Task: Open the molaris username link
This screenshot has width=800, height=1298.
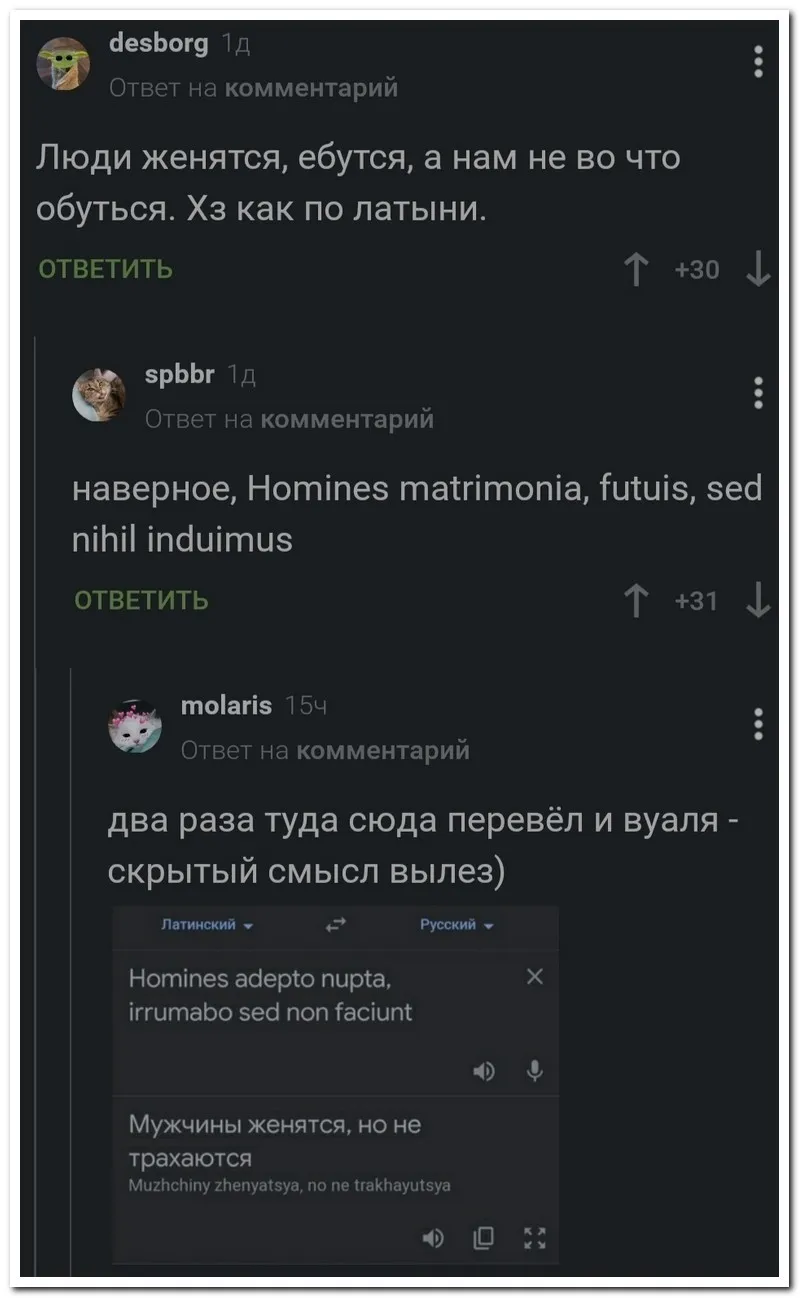Action: point(226,706)
